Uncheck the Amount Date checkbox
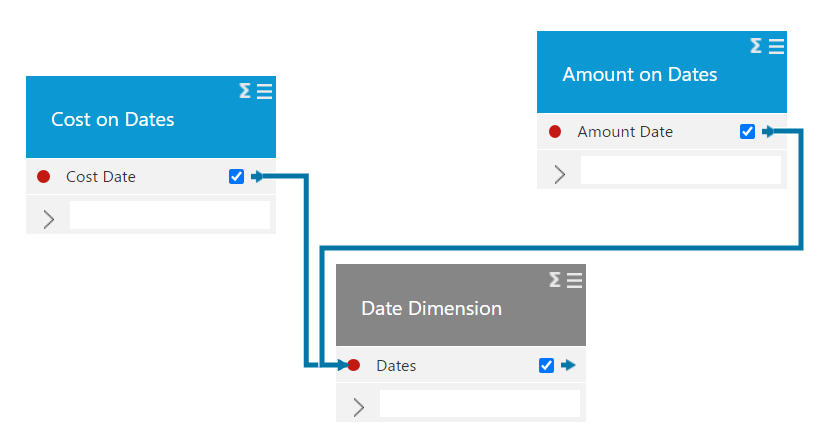Viewport: 821px width, 442px height. tap(747, 131)
